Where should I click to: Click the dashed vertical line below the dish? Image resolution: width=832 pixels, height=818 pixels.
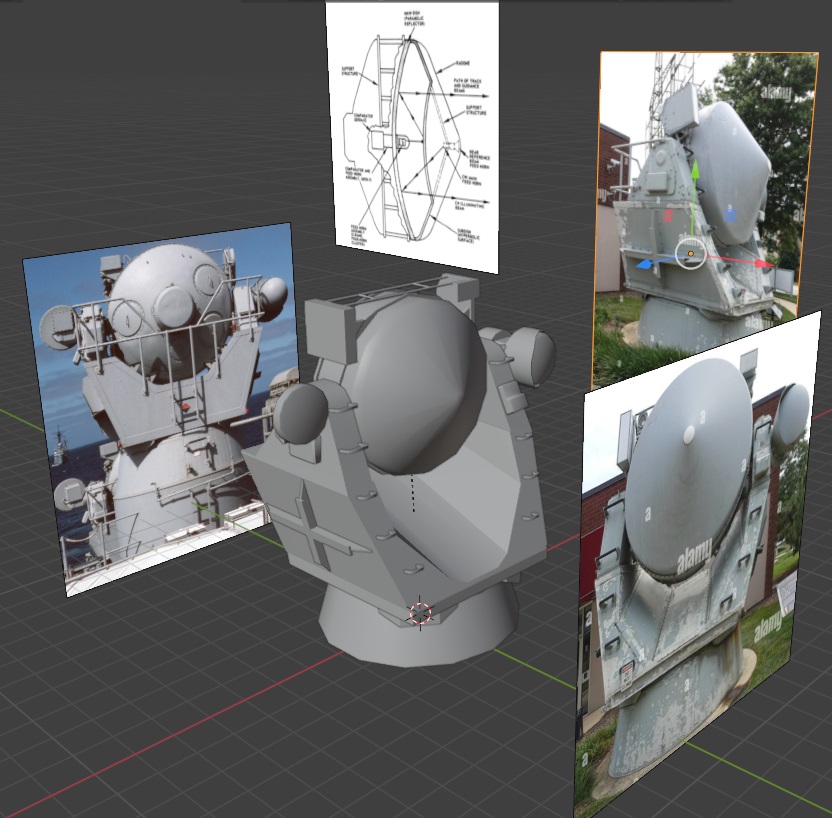coord(414,493)
